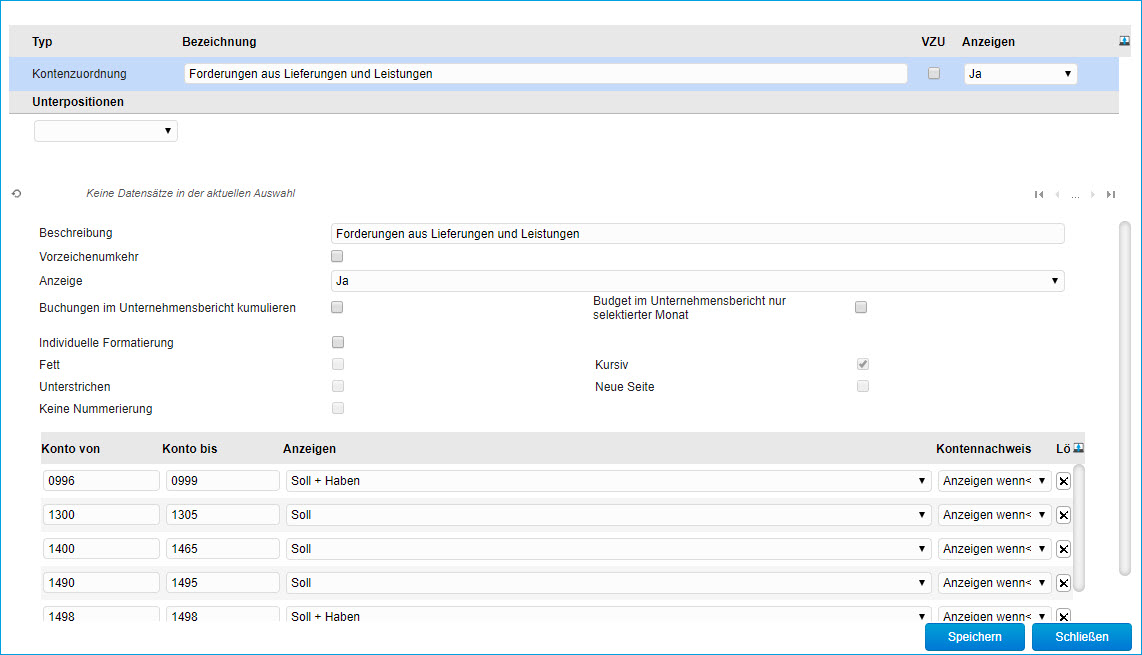Delete the account row 1490 to 1495
Viewport: 1142px width, 655px height.
click(x=1063, y=583)
